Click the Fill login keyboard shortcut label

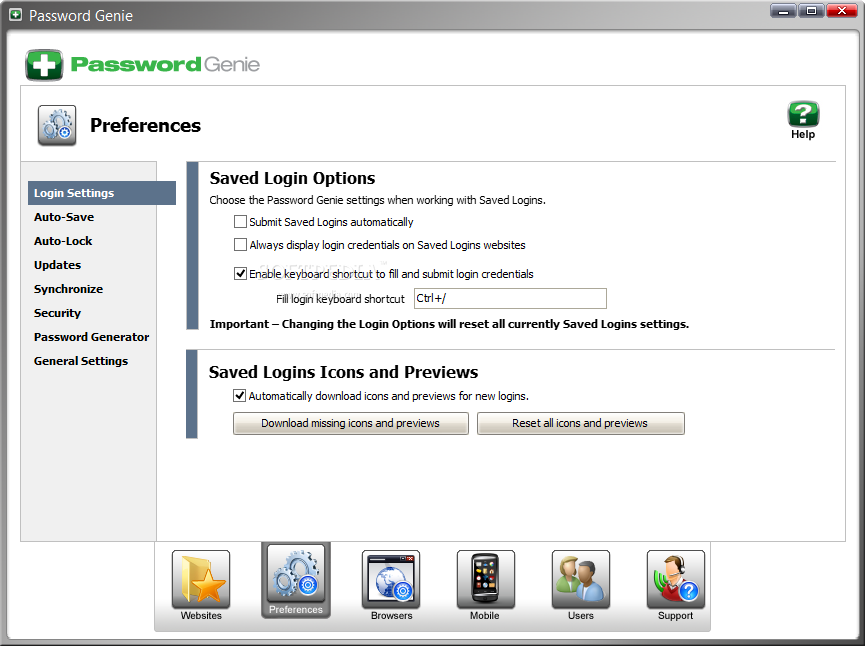pos(340,299)
